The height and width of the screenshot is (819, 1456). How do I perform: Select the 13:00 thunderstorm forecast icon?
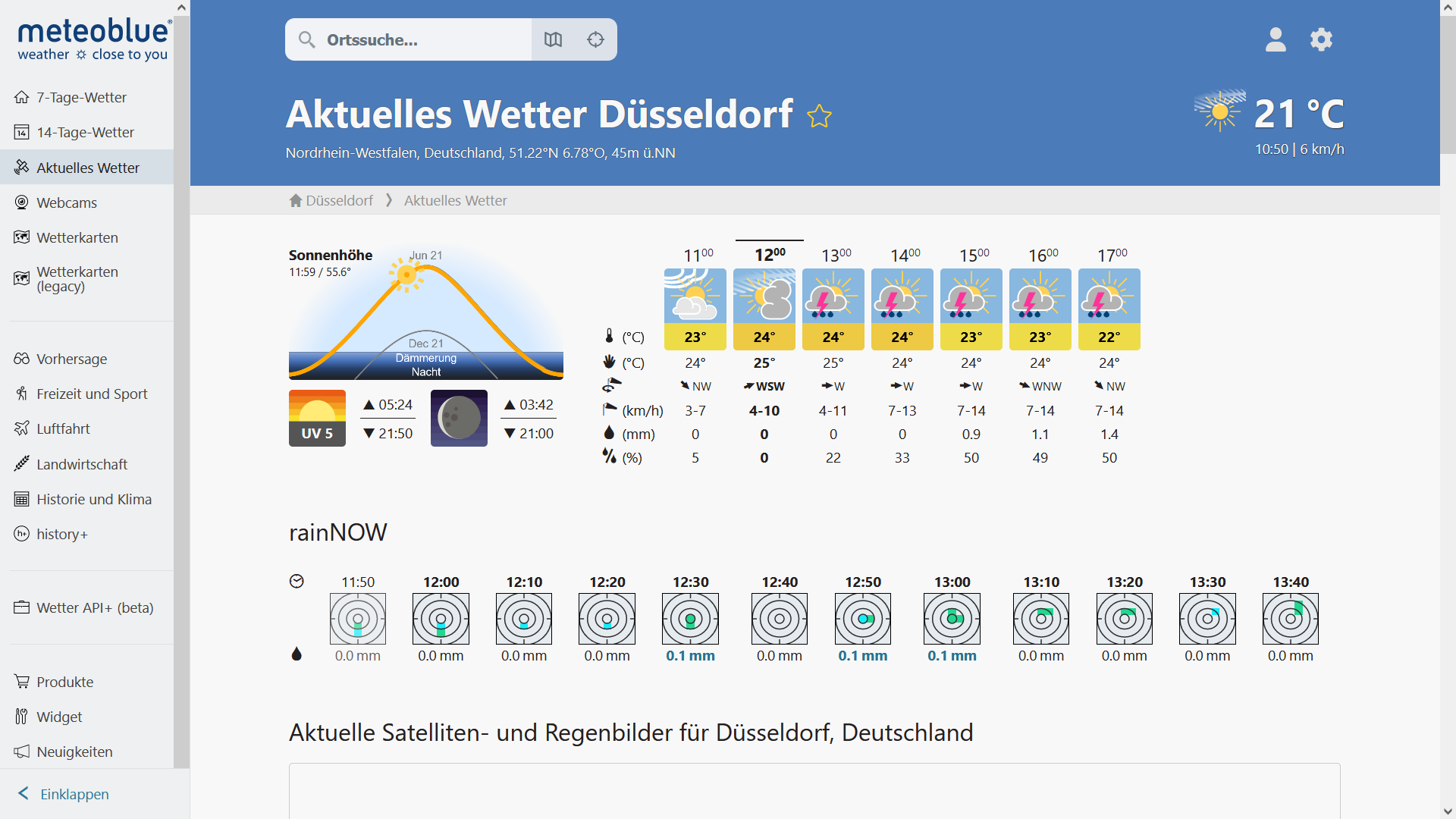click(x=833, y=297)
